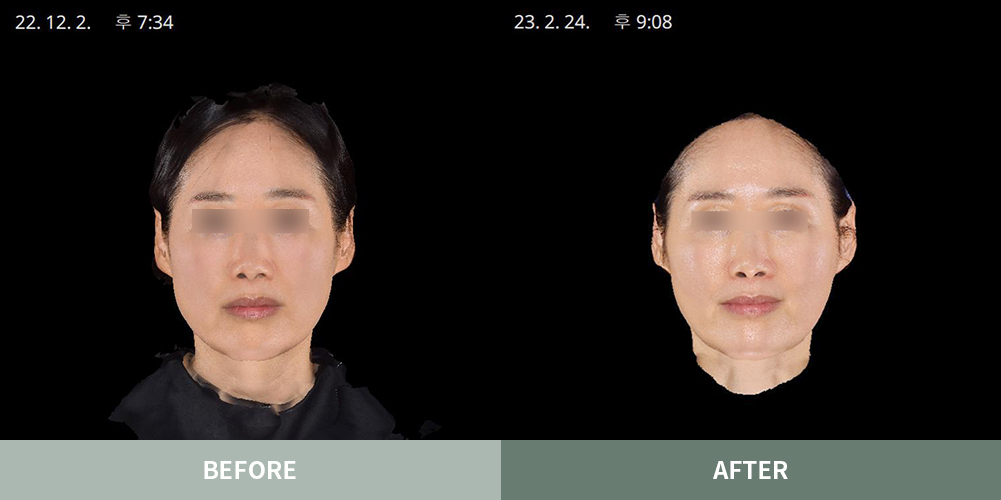The height and width of the screenshot is (500, 1001).
Task: Click the BEFORE label bar
Action: [250, 470]
